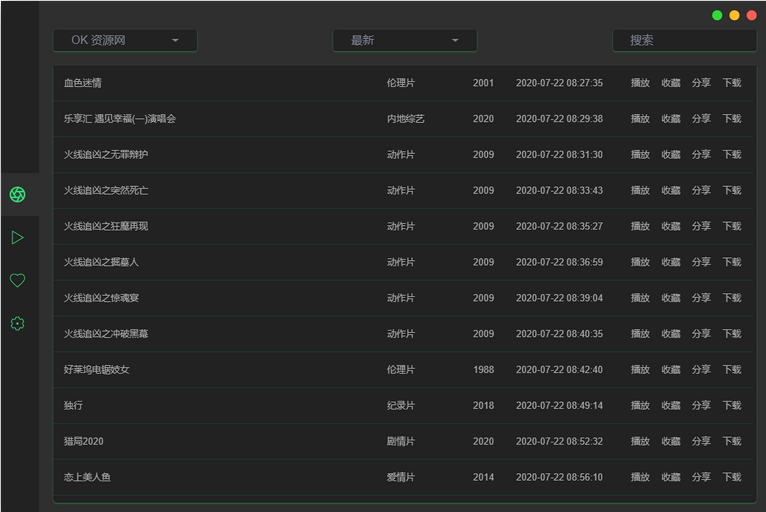Select the 火线追凶之狂魔再现 title

click(106, 226)
